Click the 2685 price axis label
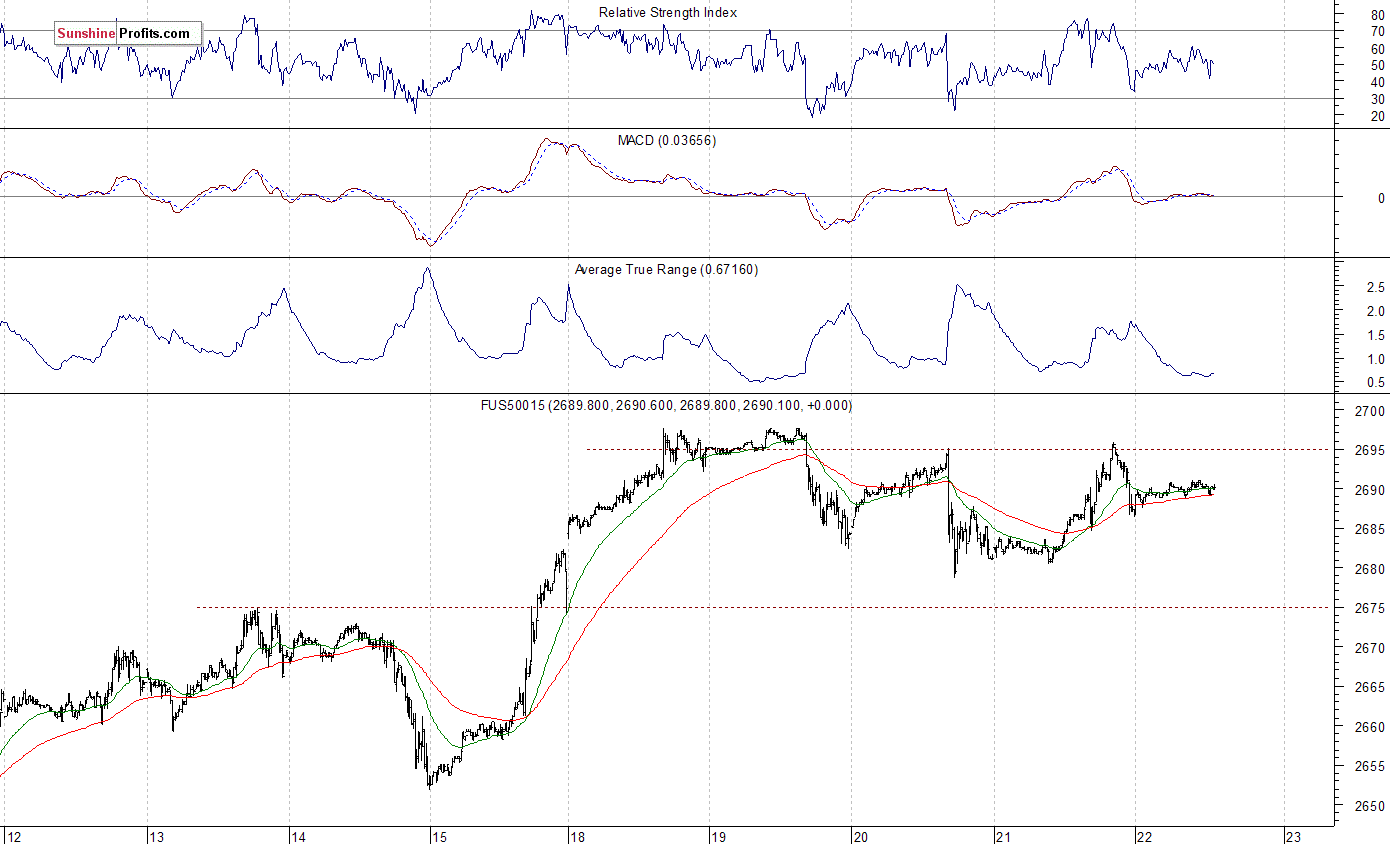The image size is (1390, 844). click(x=1372, y=529)
